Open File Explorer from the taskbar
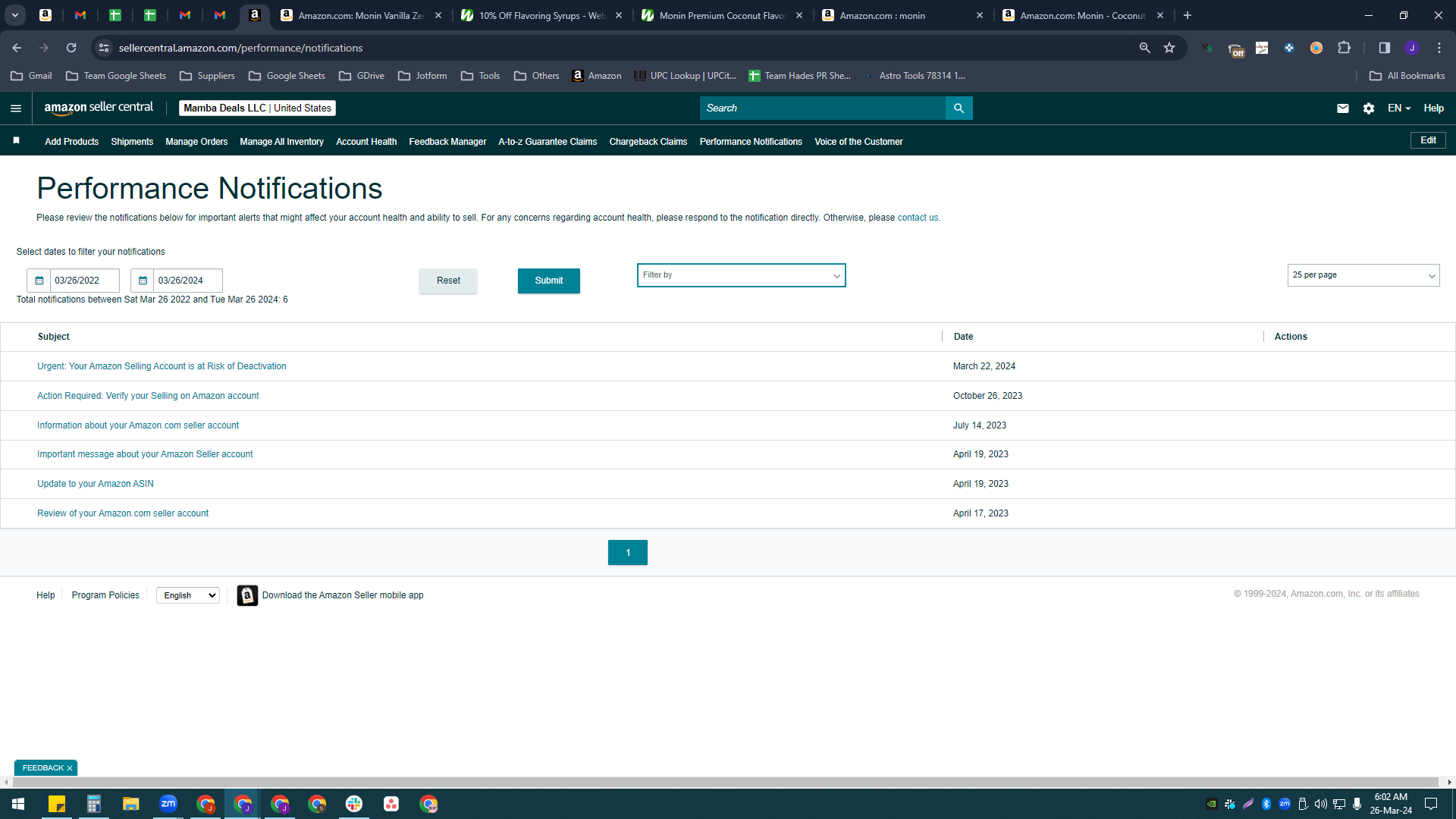This screenshot has height=819, width=1456. 131,804
